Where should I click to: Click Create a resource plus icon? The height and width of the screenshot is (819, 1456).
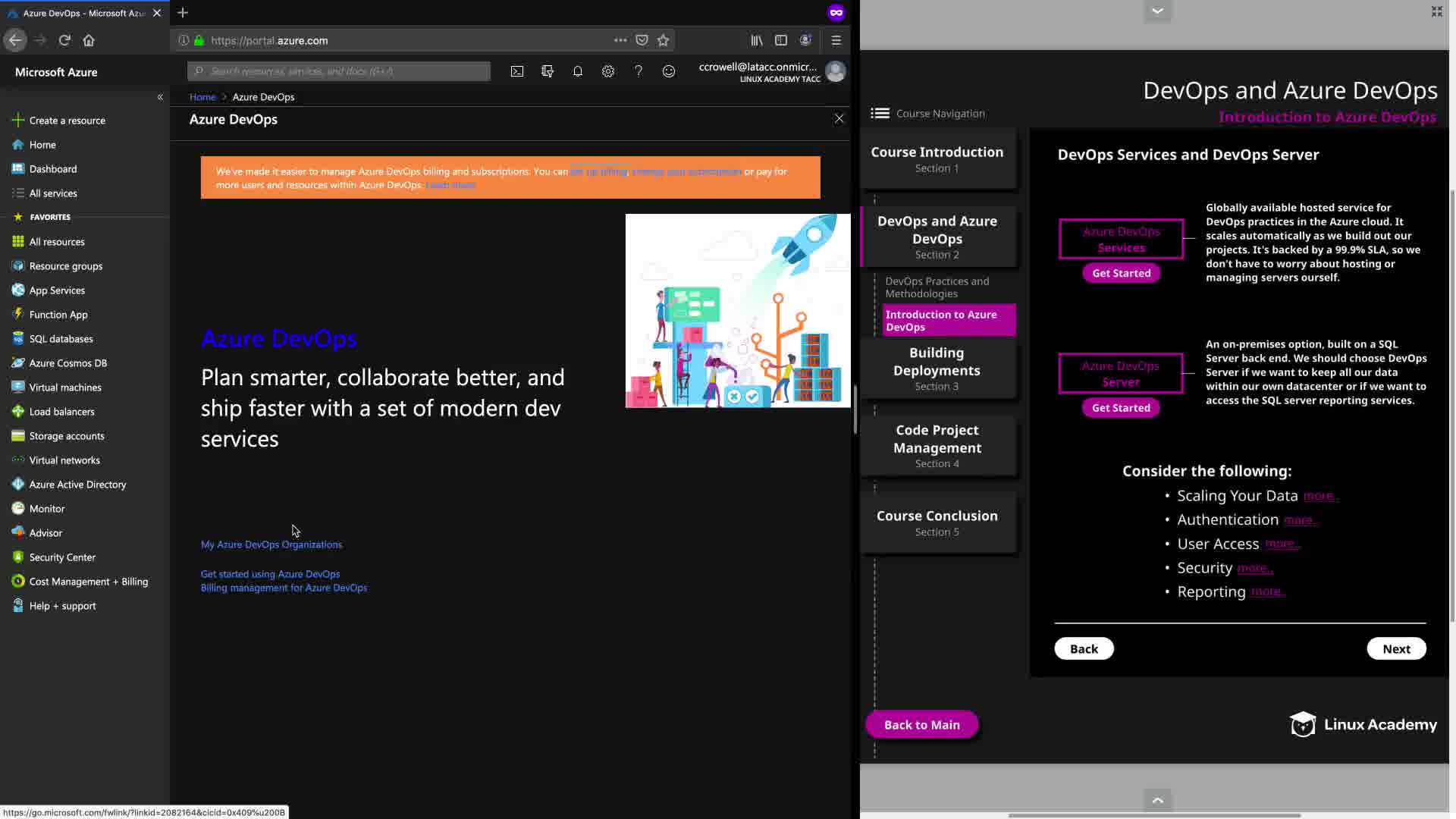point(18,121)
